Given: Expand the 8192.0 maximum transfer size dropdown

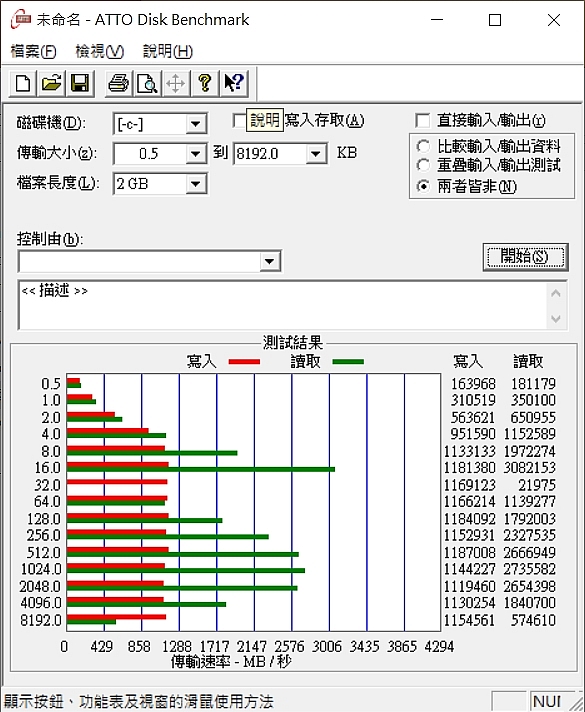Looking at the screenshot, I should pos(315,154).
